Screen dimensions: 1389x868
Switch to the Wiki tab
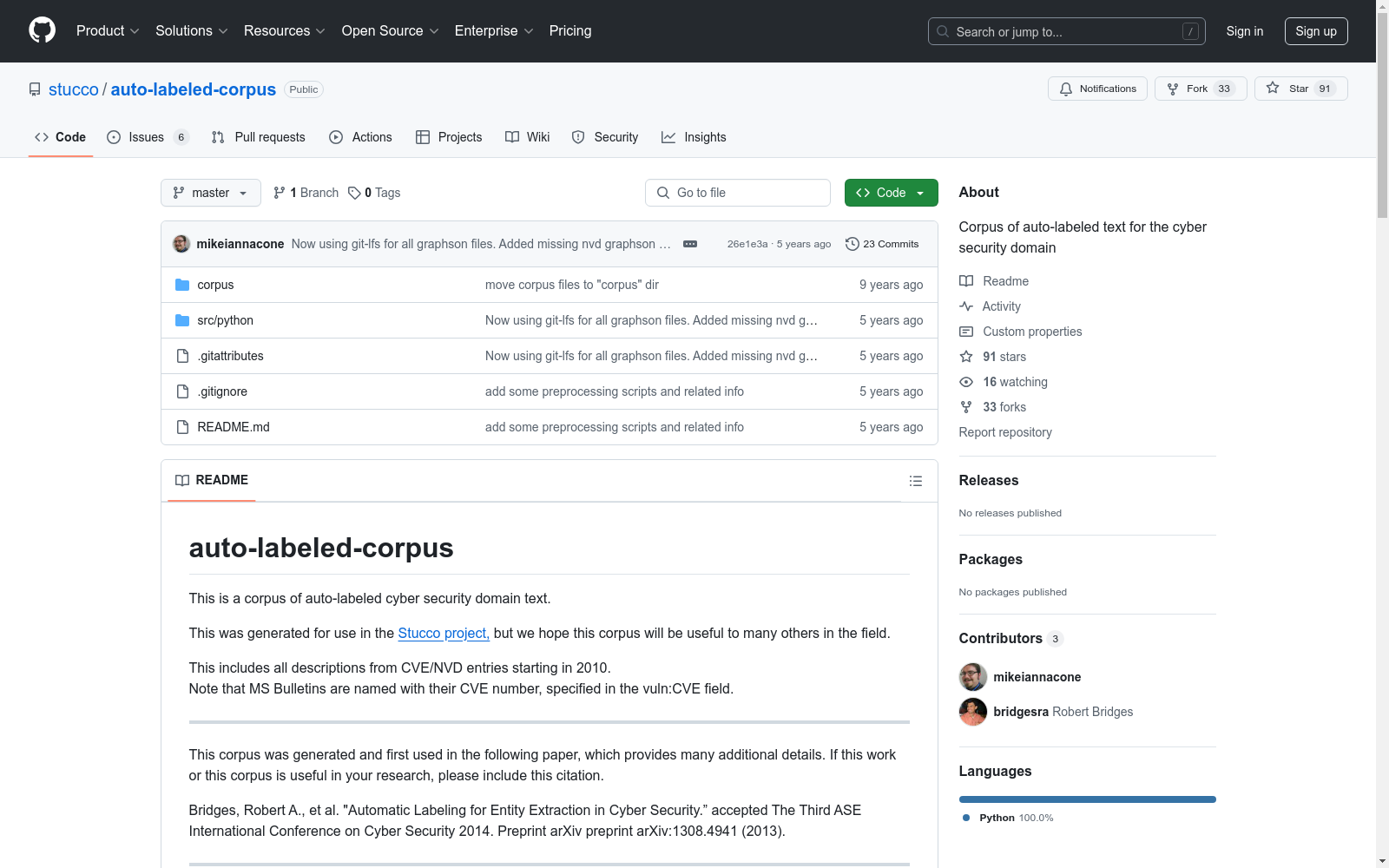tap(528, 137)
